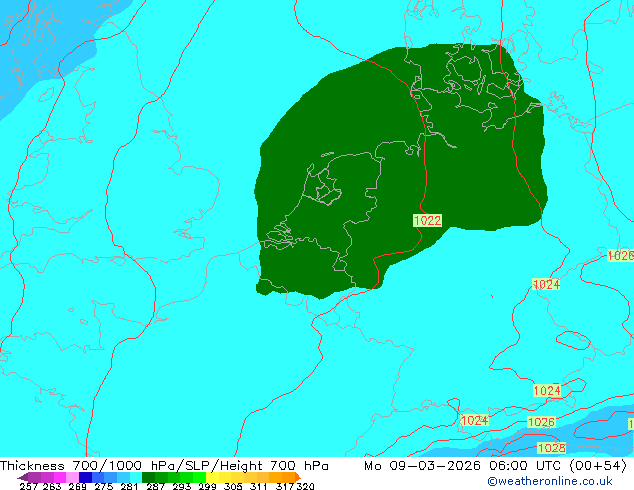The height and width of the screenshot is (490, 634).
Task: Click legend value 305
Action: click(x=233, y=486)
